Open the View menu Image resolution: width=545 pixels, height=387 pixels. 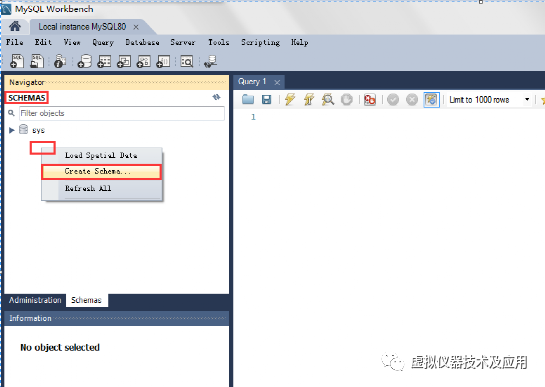[72, 42]
